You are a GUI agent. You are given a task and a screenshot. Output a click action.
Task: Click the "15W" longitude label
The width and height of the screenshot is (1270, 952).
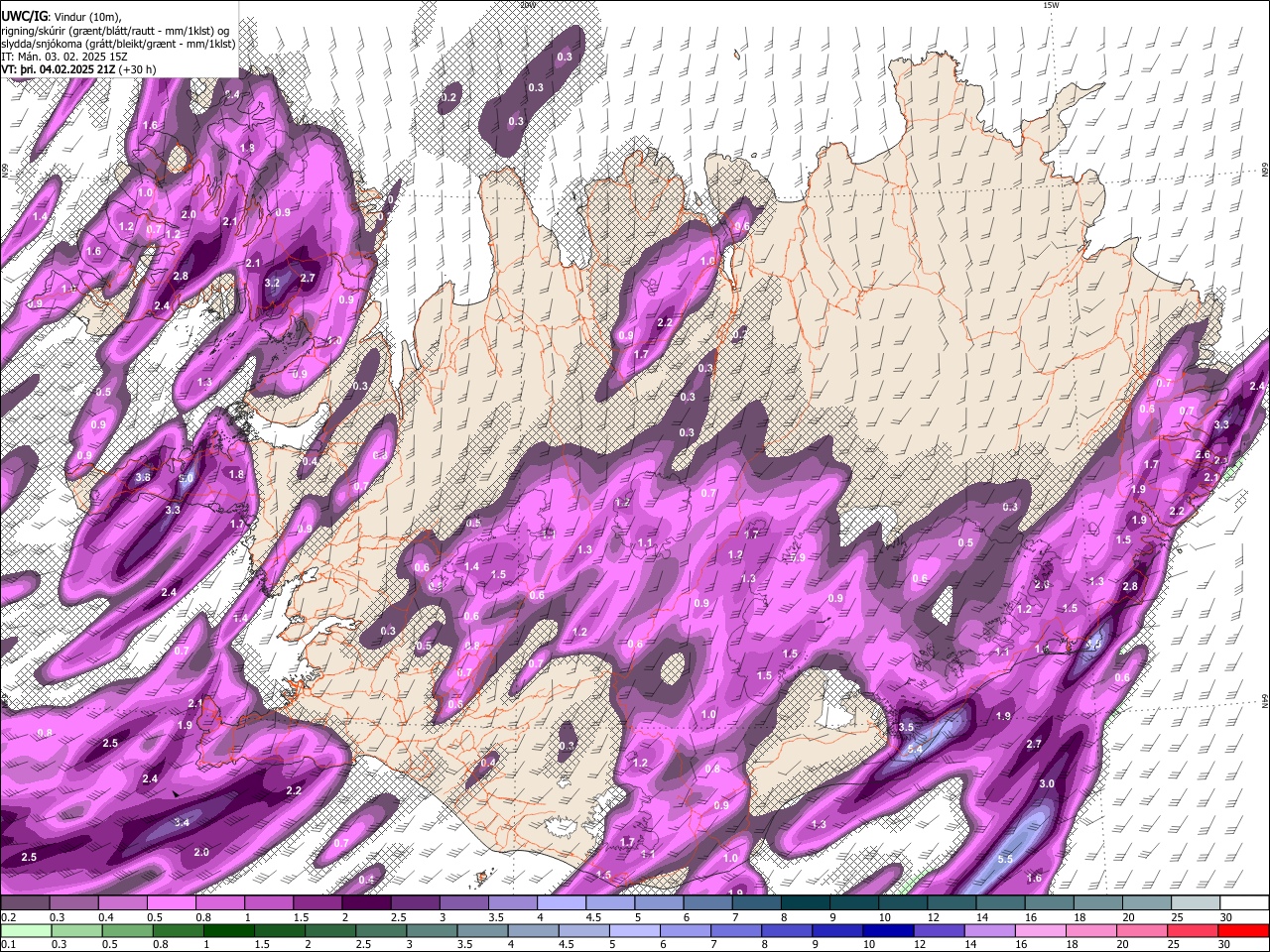tap(1051, 5)
